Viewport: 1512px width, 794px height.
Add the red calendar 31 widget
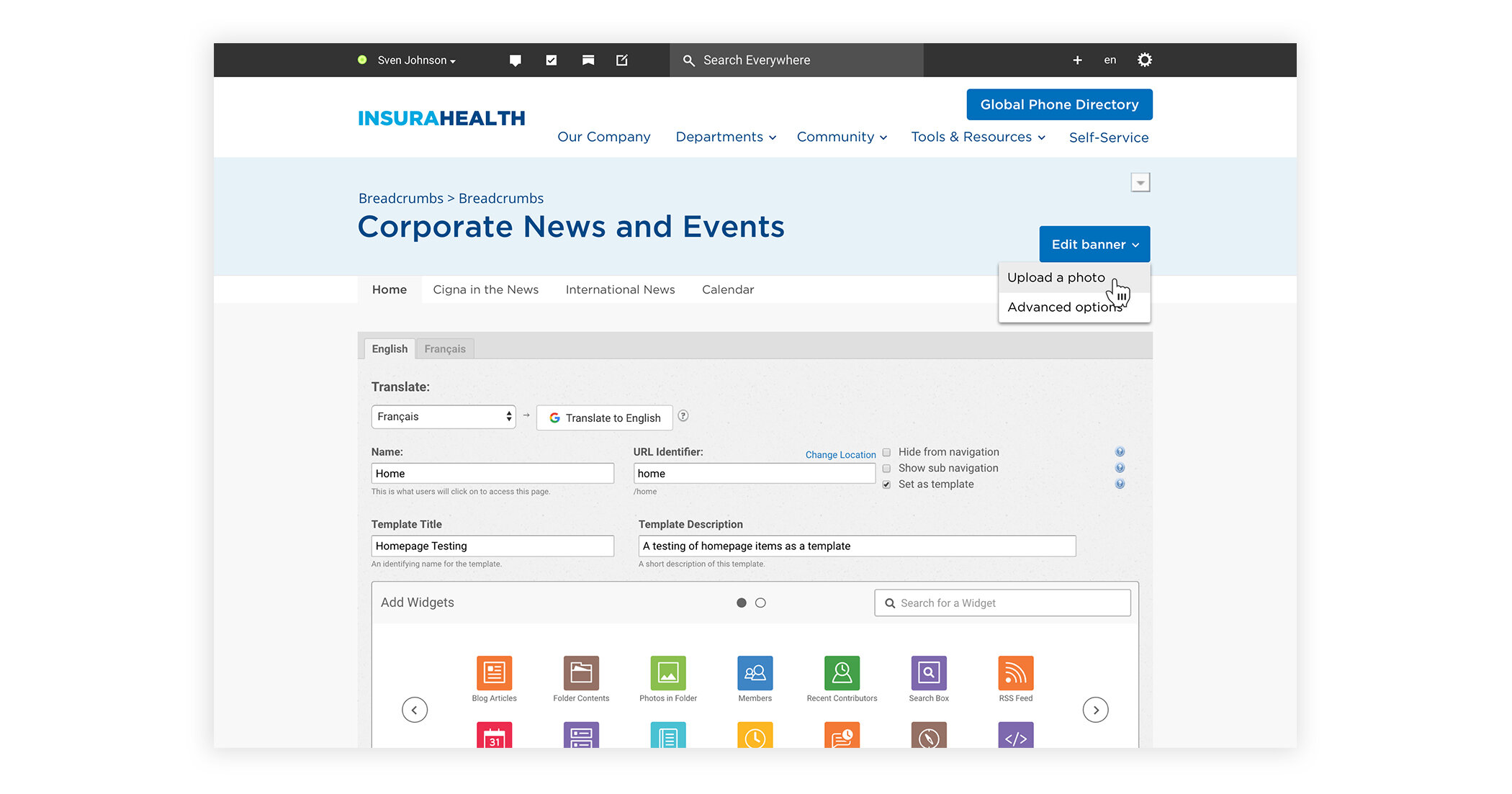click(x=494, y=735)
